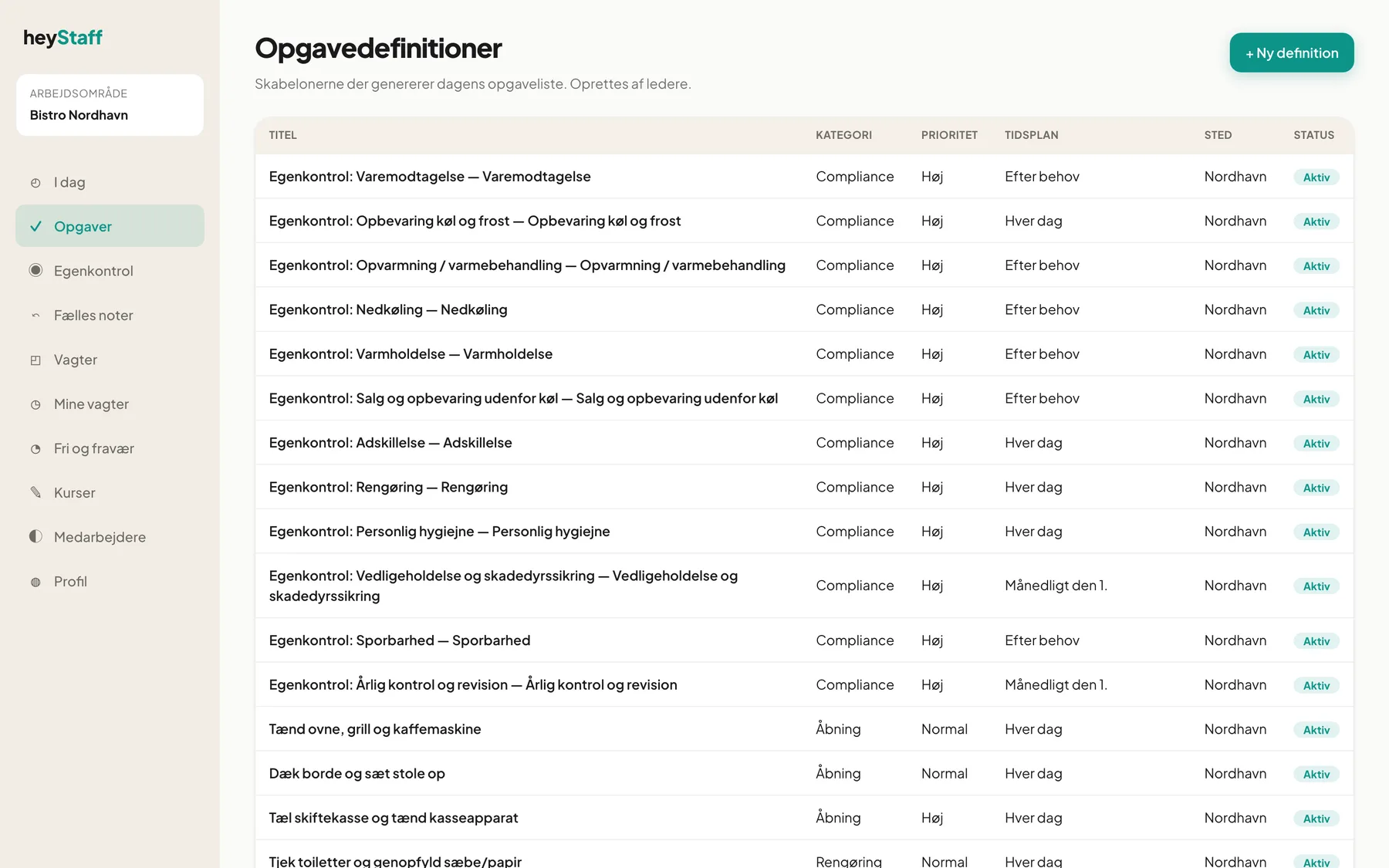Click the Mine vagter clock icon

pos(35,404)
